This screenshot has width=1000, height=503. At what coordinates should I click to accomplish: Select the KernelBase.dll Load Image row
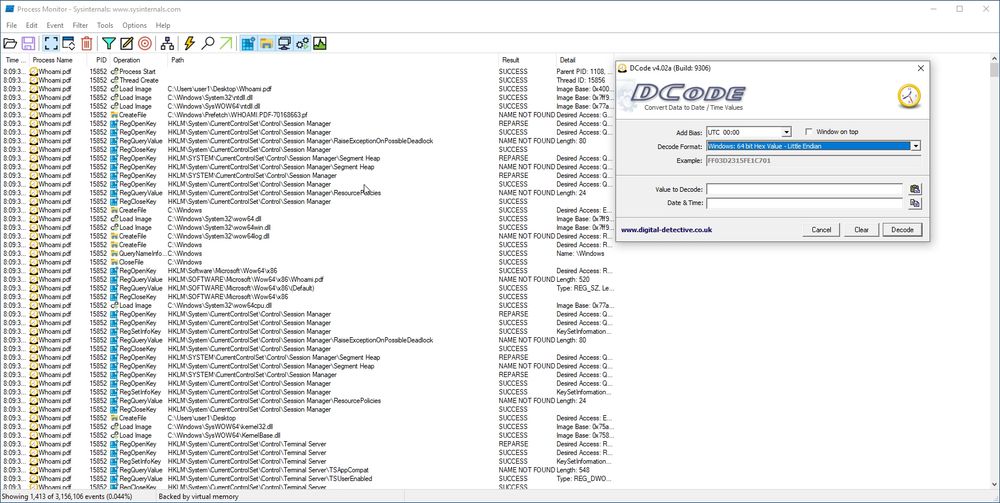(x=308, y=435)
